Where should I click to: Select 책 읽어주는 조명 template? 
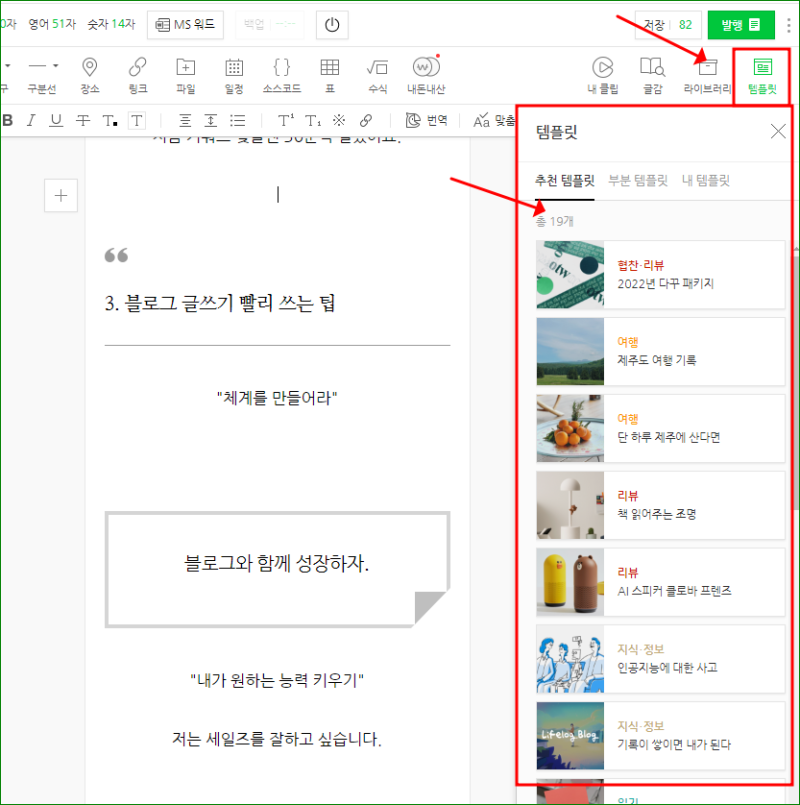coord(660,505)
